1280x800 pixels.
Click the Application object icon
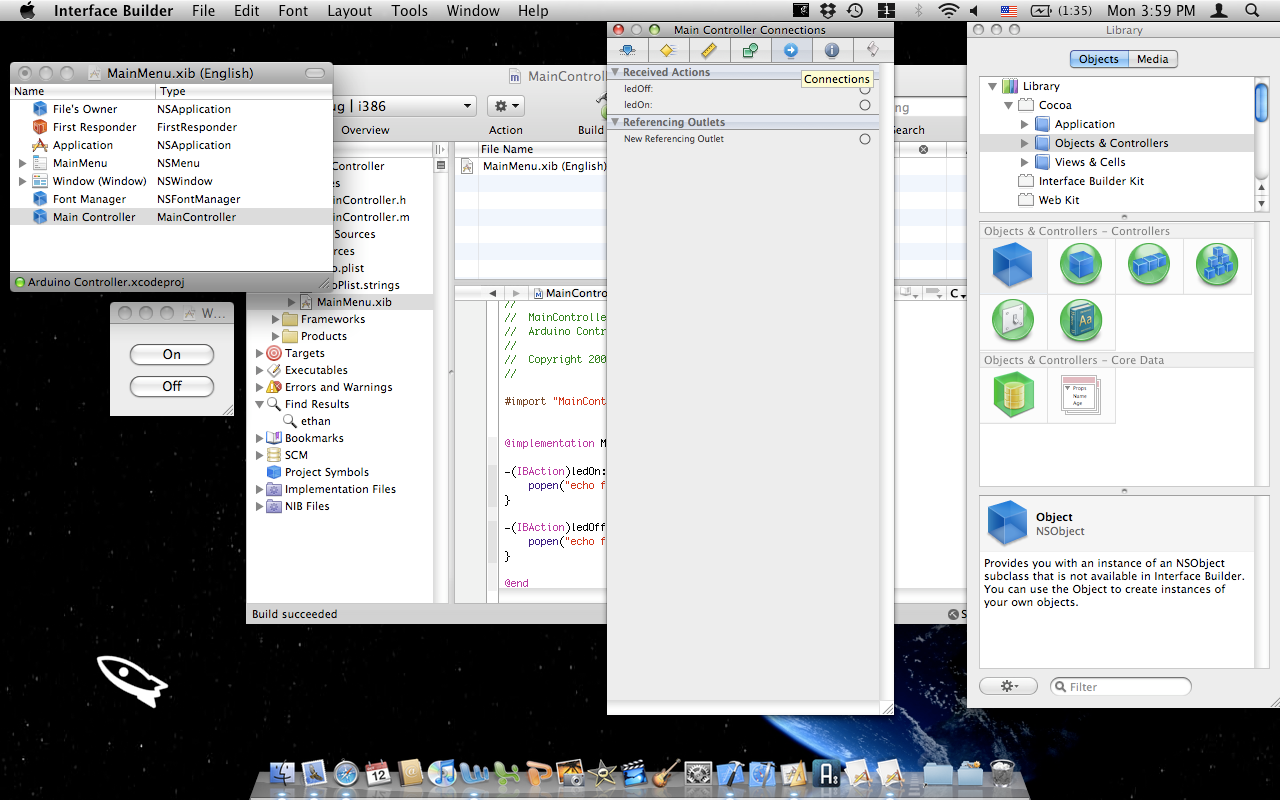pyautogui.click(x=40, y=145)
